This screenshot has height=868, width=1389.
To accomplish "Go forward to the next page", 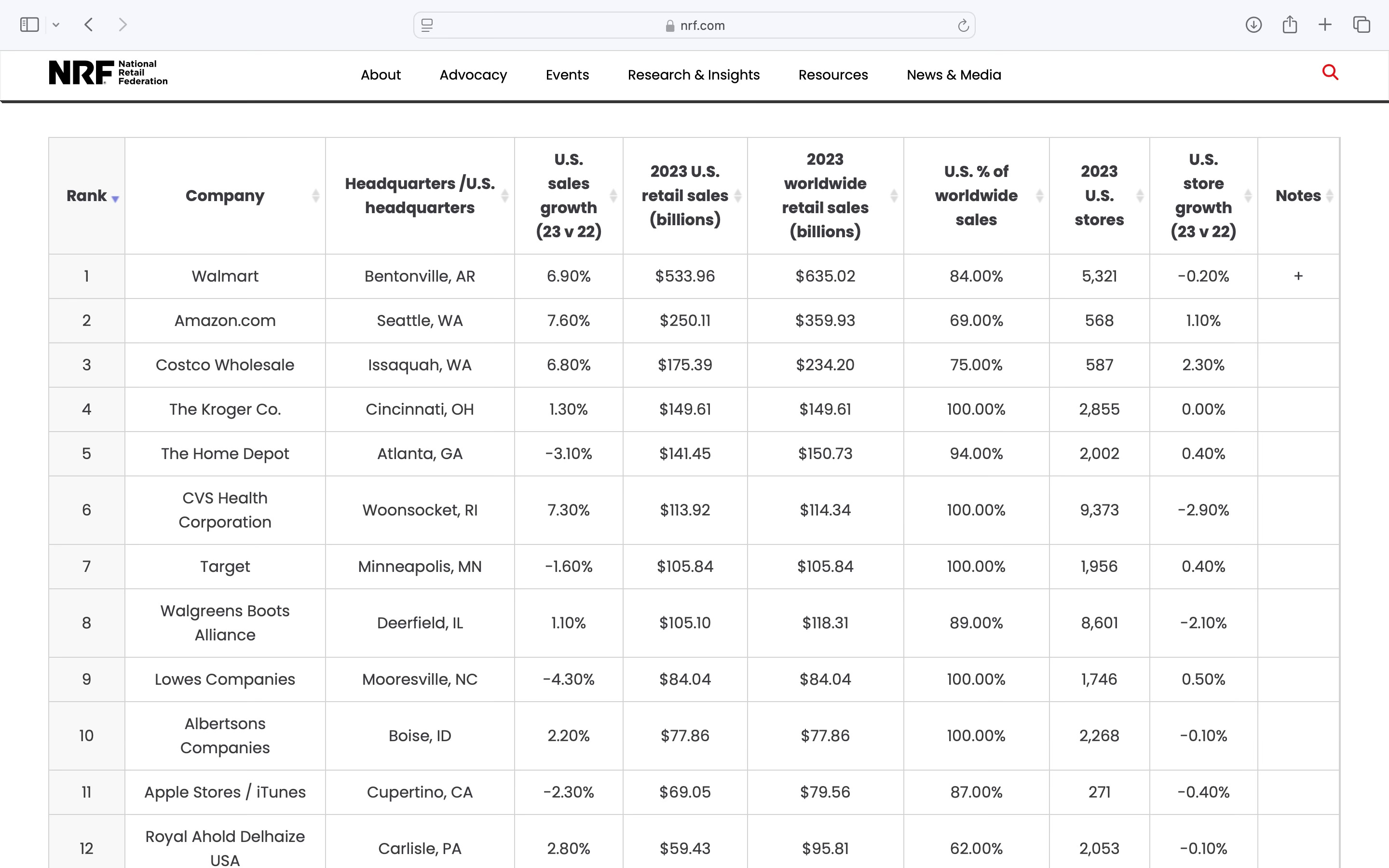I will coord(122,25).
